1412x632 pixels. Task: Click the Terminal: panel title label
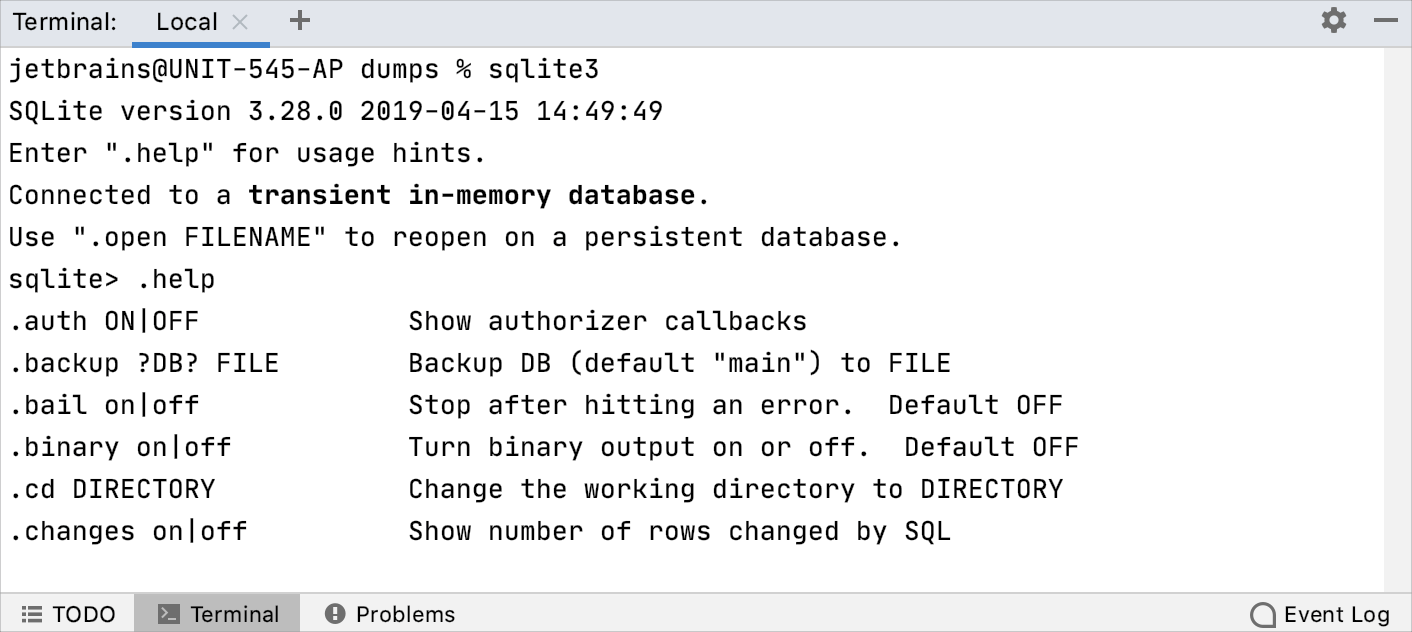63,21
